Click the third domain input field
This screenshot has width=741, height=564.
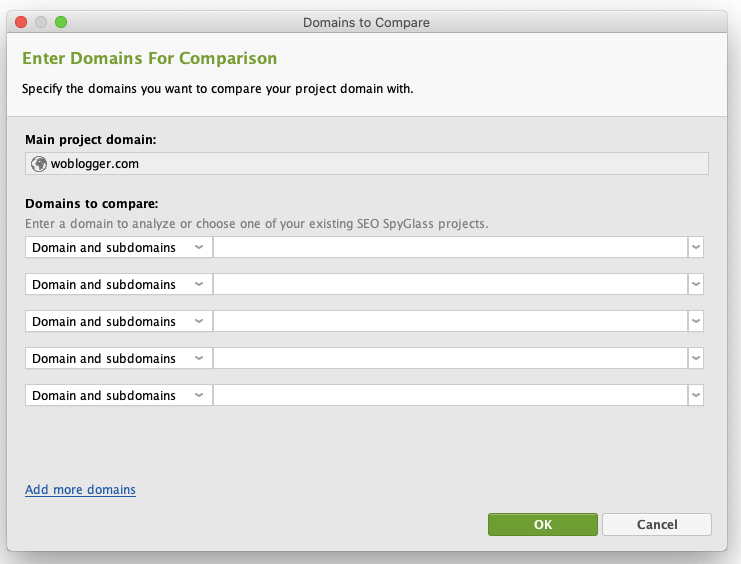click(450, 321)
